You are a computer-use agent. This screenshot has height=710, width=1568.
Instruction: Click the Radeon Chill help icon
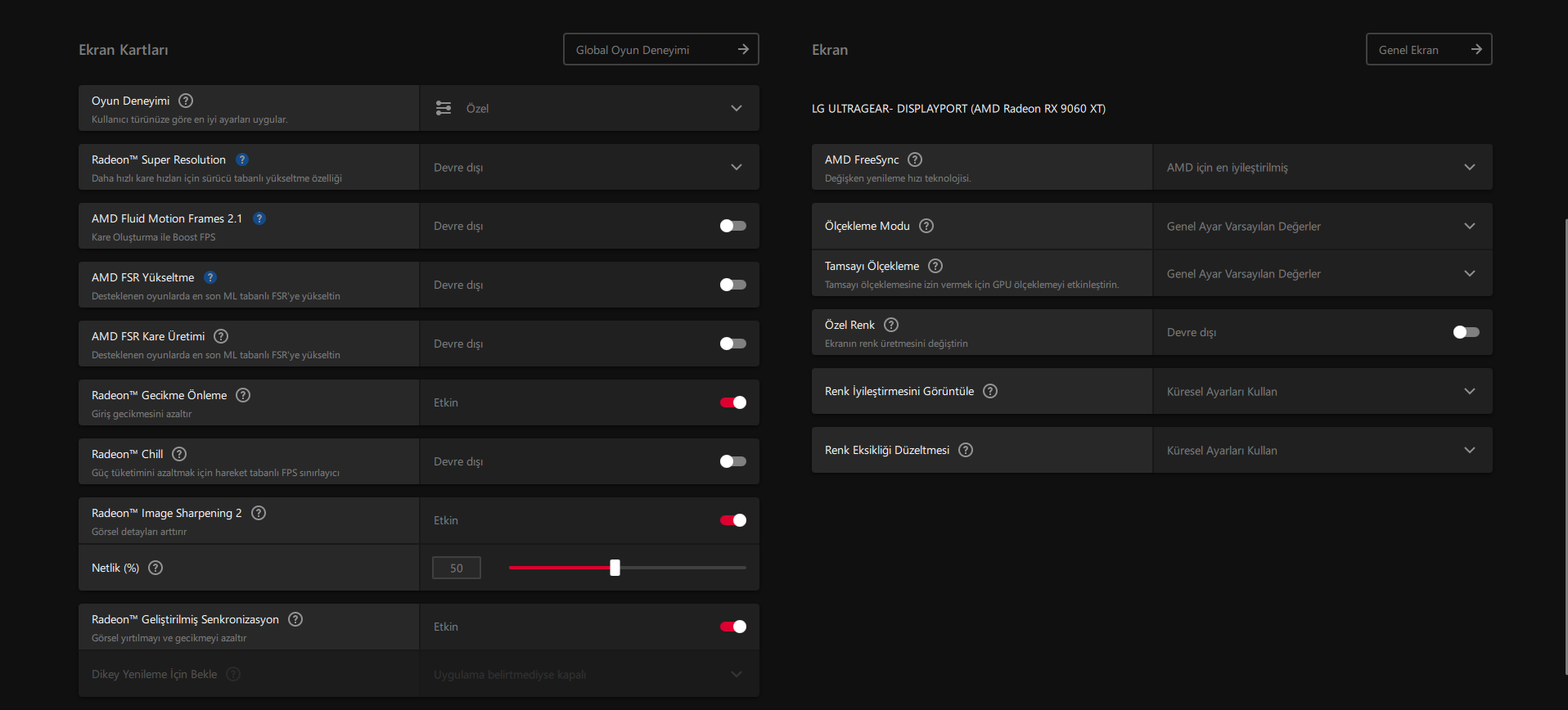[179, 454]
